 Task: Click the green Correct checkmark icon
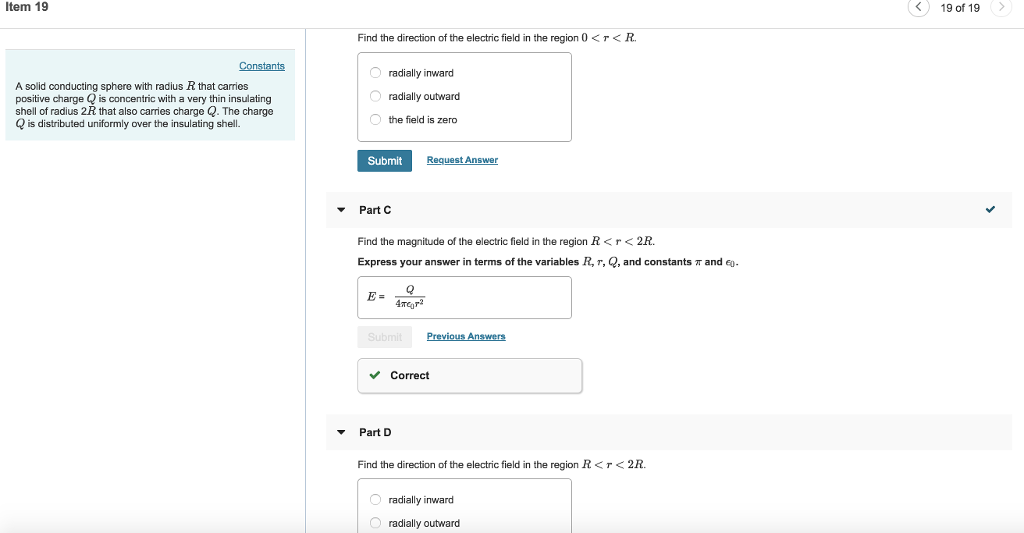pyautogui.click(x=375, y=375)
